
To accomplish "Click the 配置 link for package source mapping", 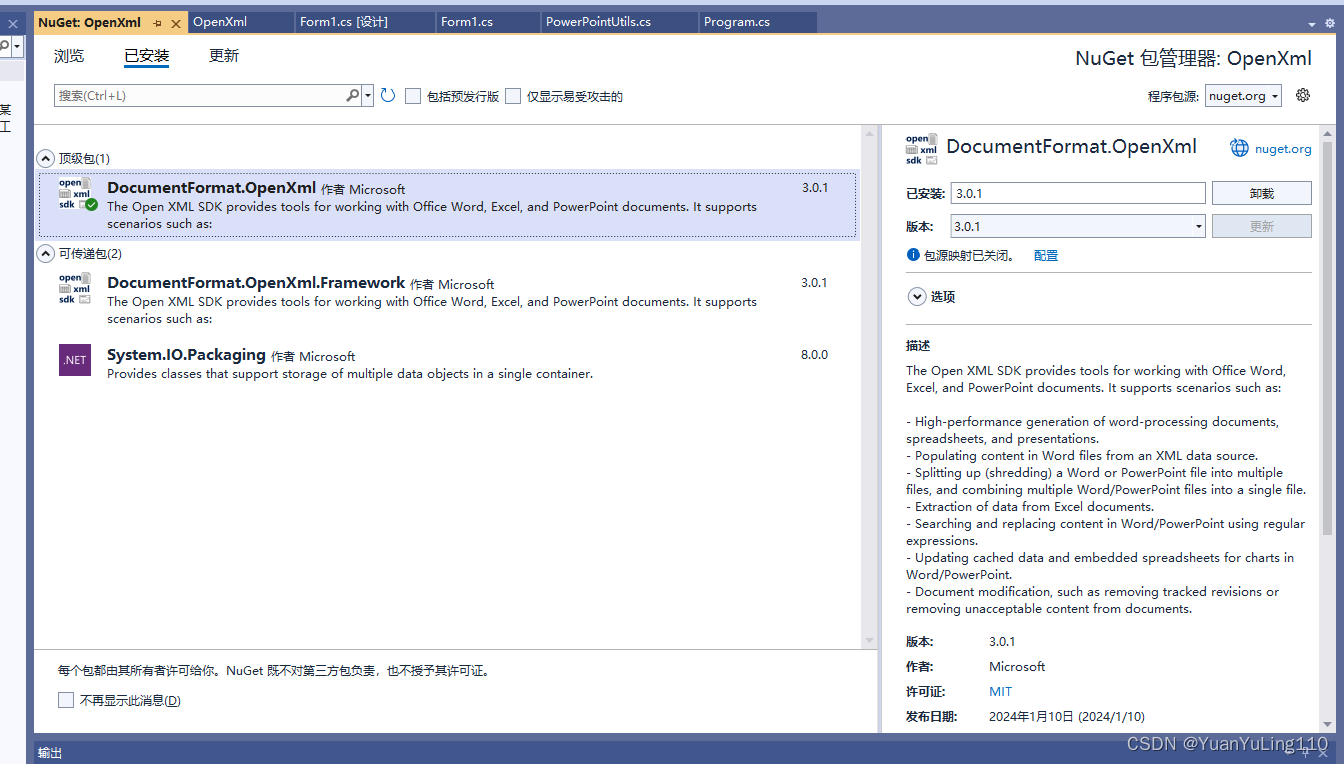I will click(x=1045, y=255).
